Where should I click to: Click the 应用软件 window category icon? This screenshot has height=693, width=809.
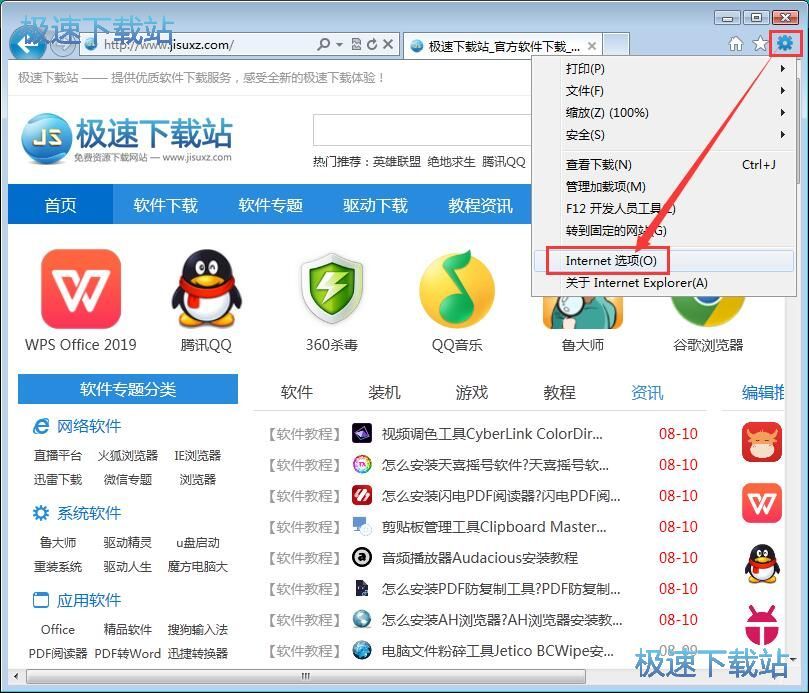41,600
